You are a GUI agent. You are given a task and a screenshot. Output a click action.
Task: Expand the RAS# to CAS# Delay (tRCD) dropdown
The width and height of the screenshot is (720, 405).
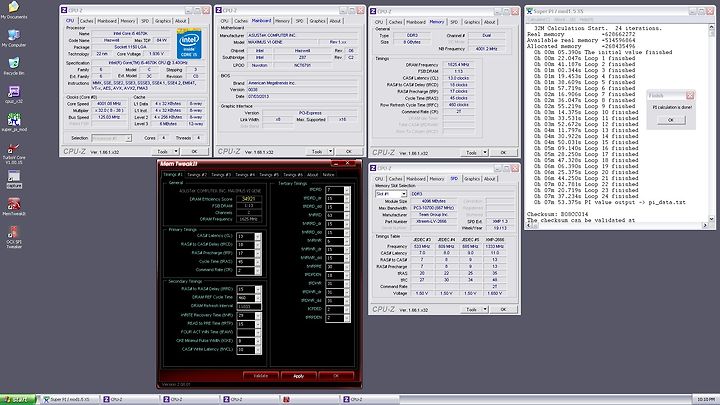[x=258, y=245]
